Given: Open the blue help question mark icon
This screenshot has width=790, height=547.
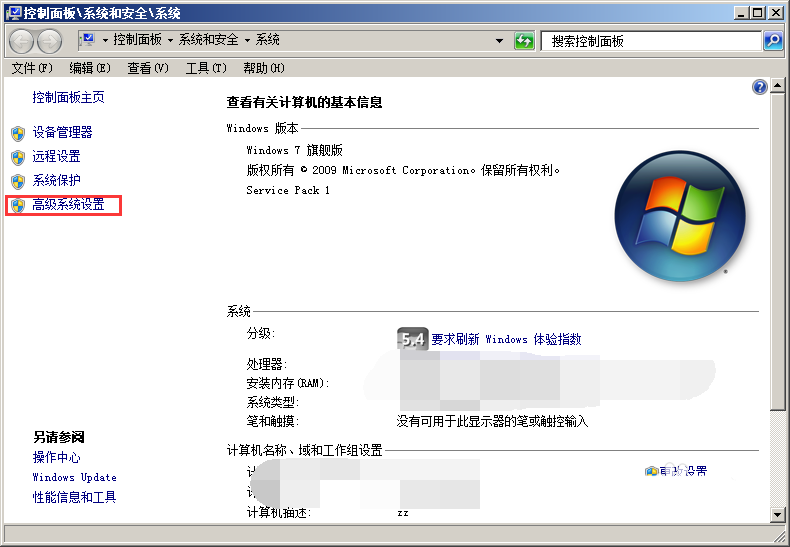Looking at the screenshot, I should (760, 87).
